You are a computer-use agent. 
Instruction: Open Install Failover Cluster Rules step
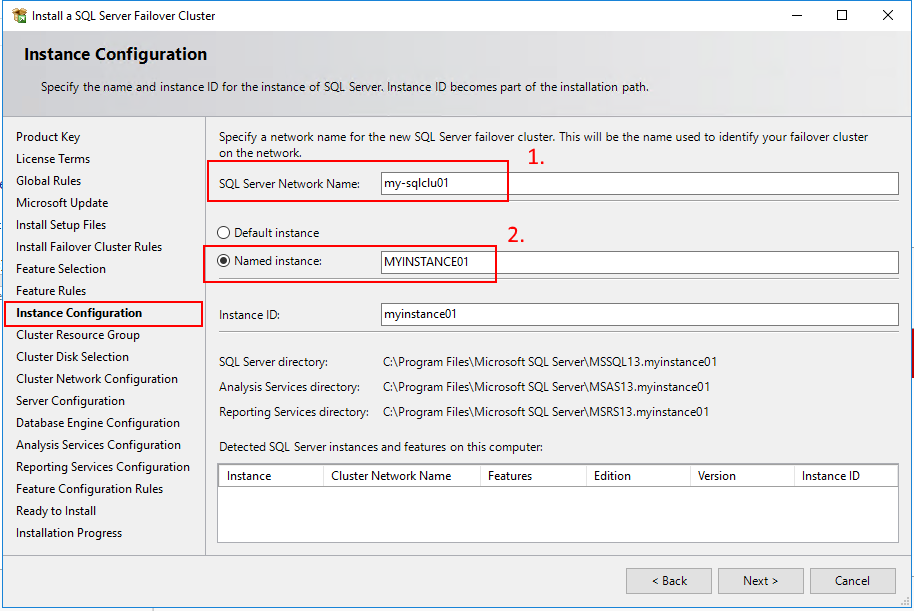point(89,247)
